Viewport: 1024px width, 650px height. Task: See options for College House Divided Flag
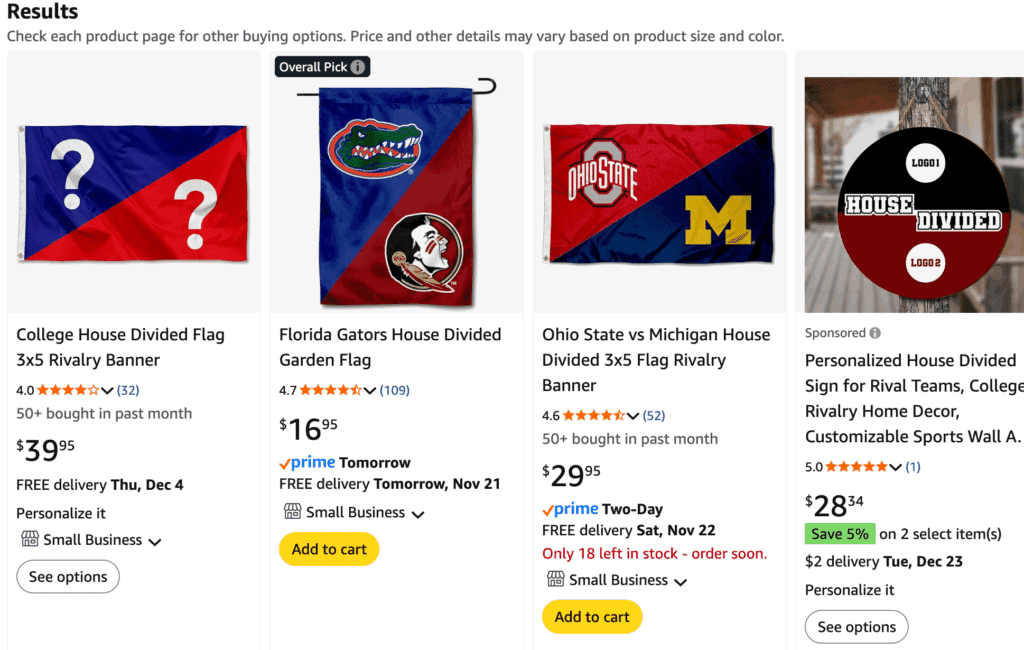click(x=68, y=577)
